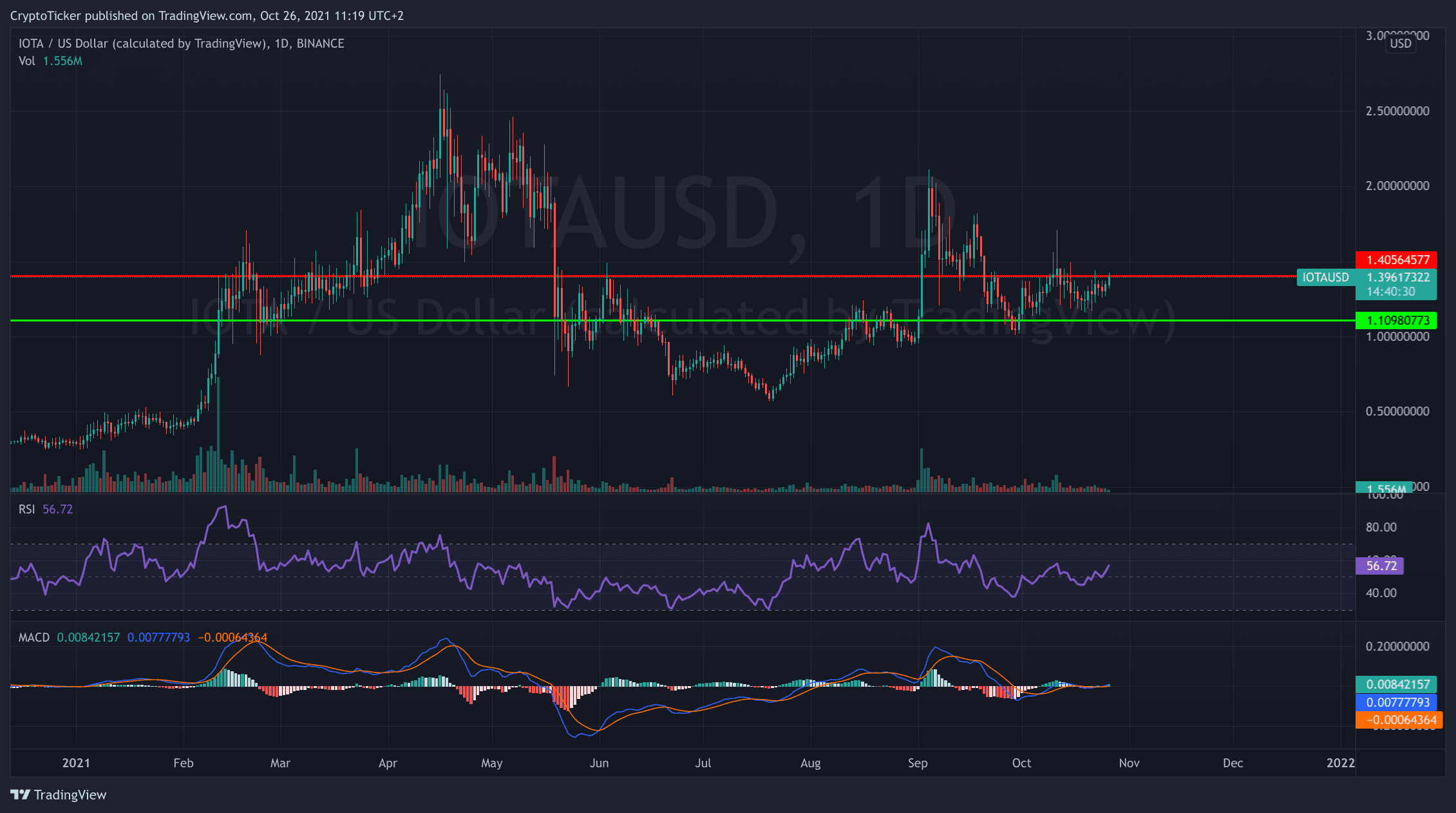Click the 2.50000000 price axis label

point(1397,111)
